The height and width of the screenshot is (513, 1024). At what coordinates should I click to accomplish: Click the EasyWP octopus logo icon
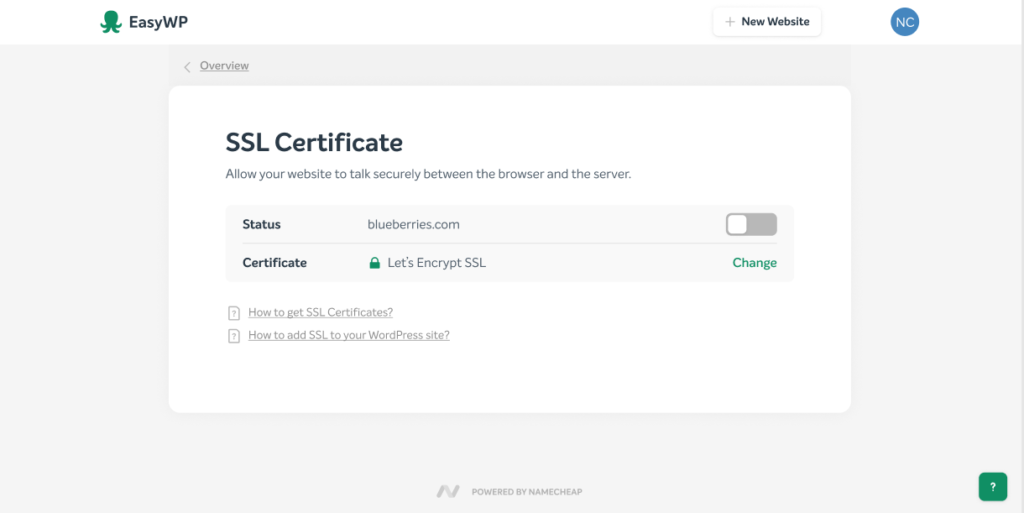111,22
